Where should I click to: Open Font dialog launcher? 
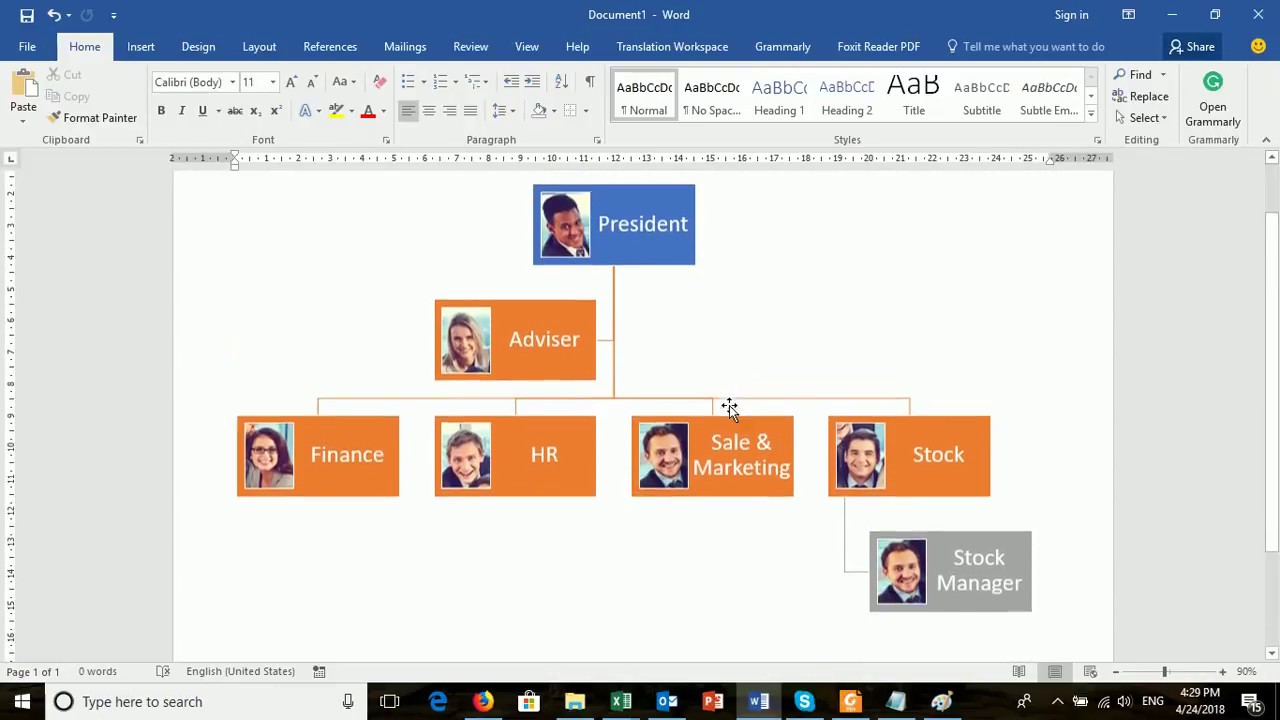tap(386, 140)
